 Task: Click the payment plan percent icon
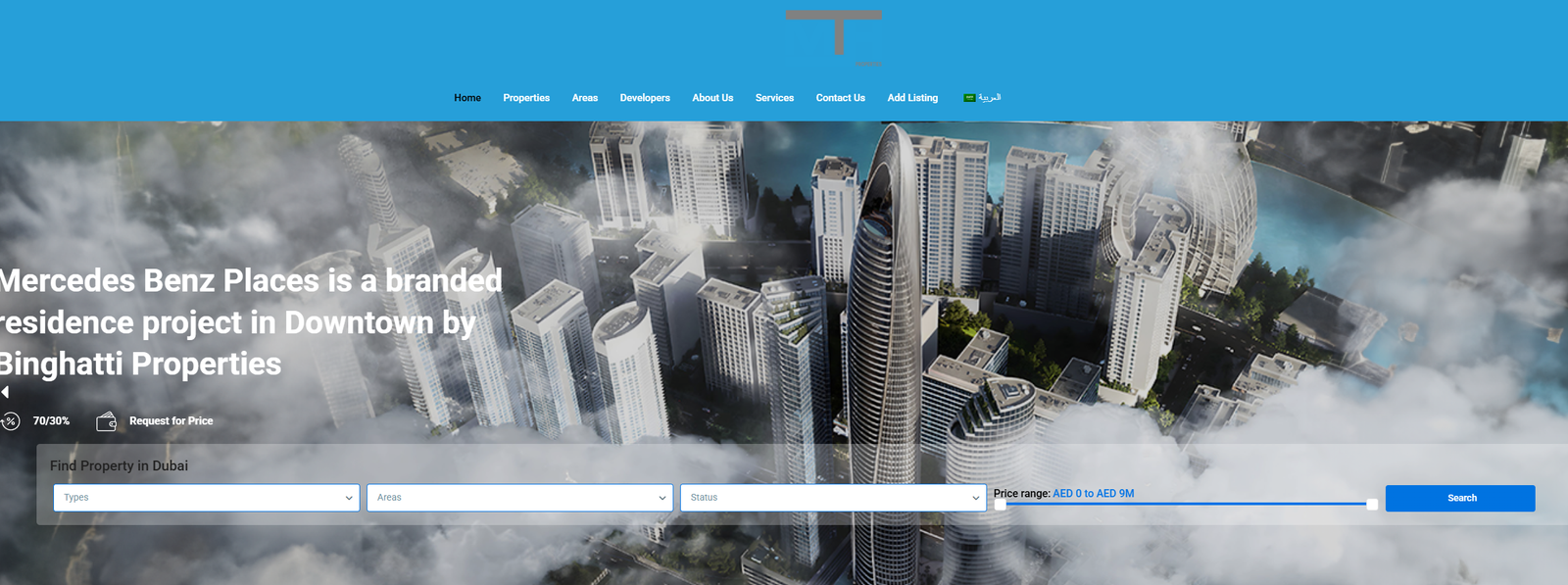pos(10,421)
